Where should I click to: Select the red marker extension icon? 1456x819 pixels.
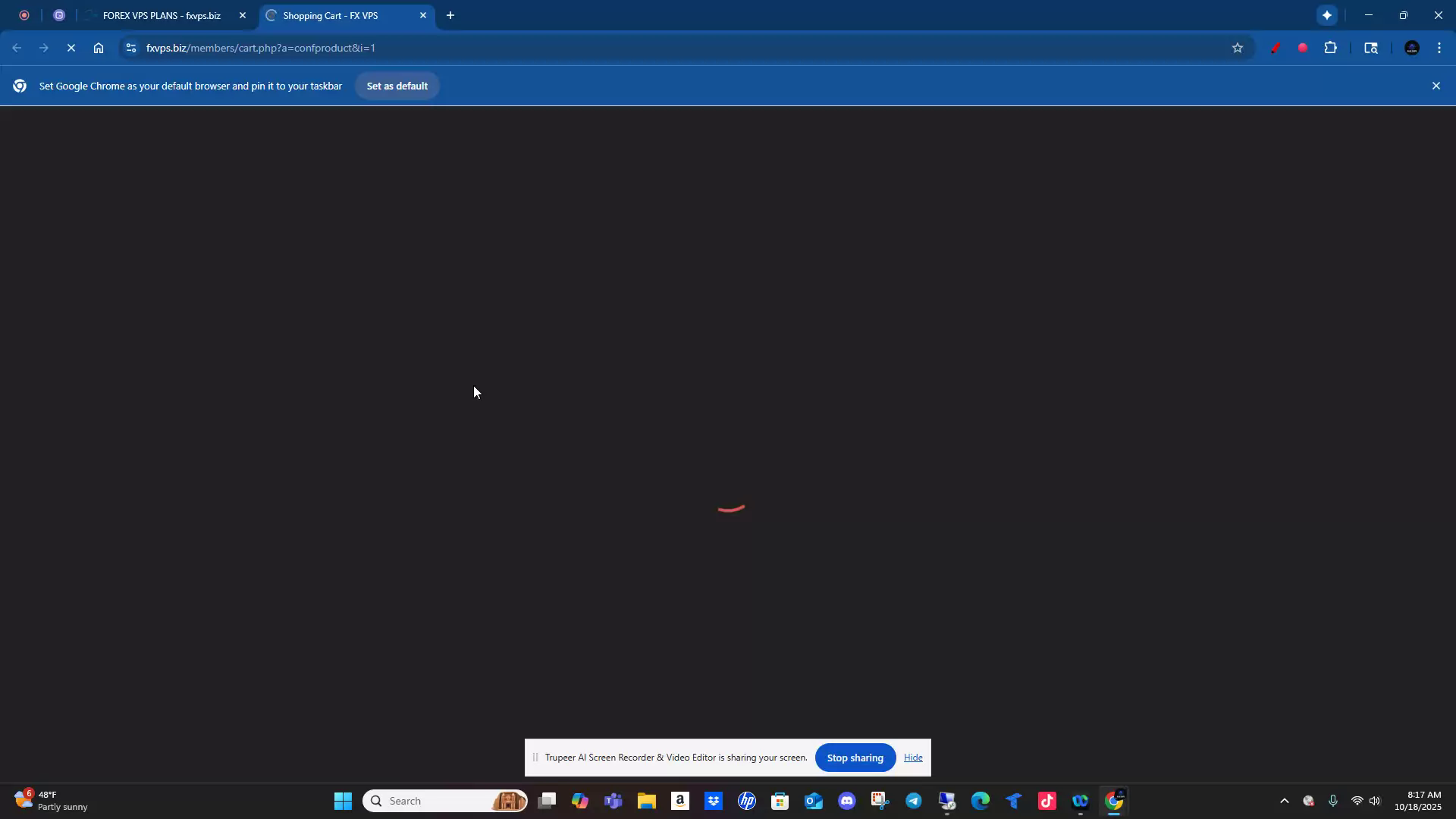click(1276, 47)
